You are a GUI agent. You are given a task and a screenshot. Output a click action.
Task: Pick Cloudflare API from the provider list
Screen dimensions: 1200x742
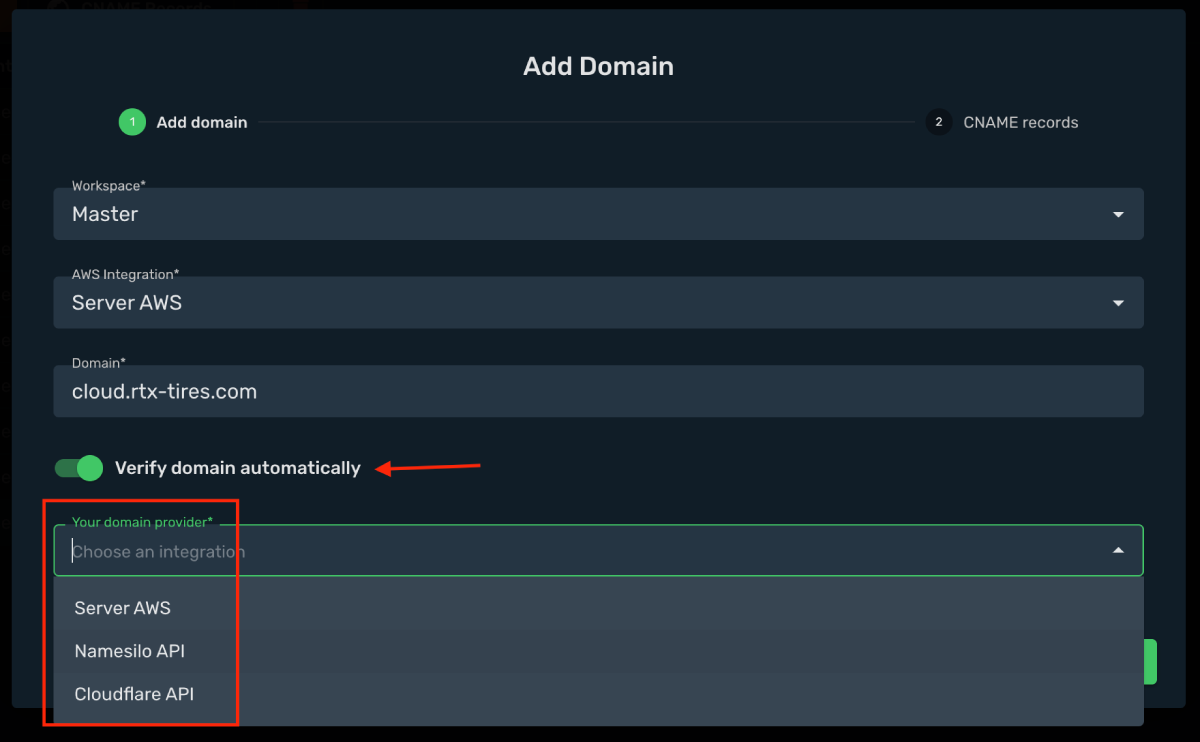pos(598,694)
